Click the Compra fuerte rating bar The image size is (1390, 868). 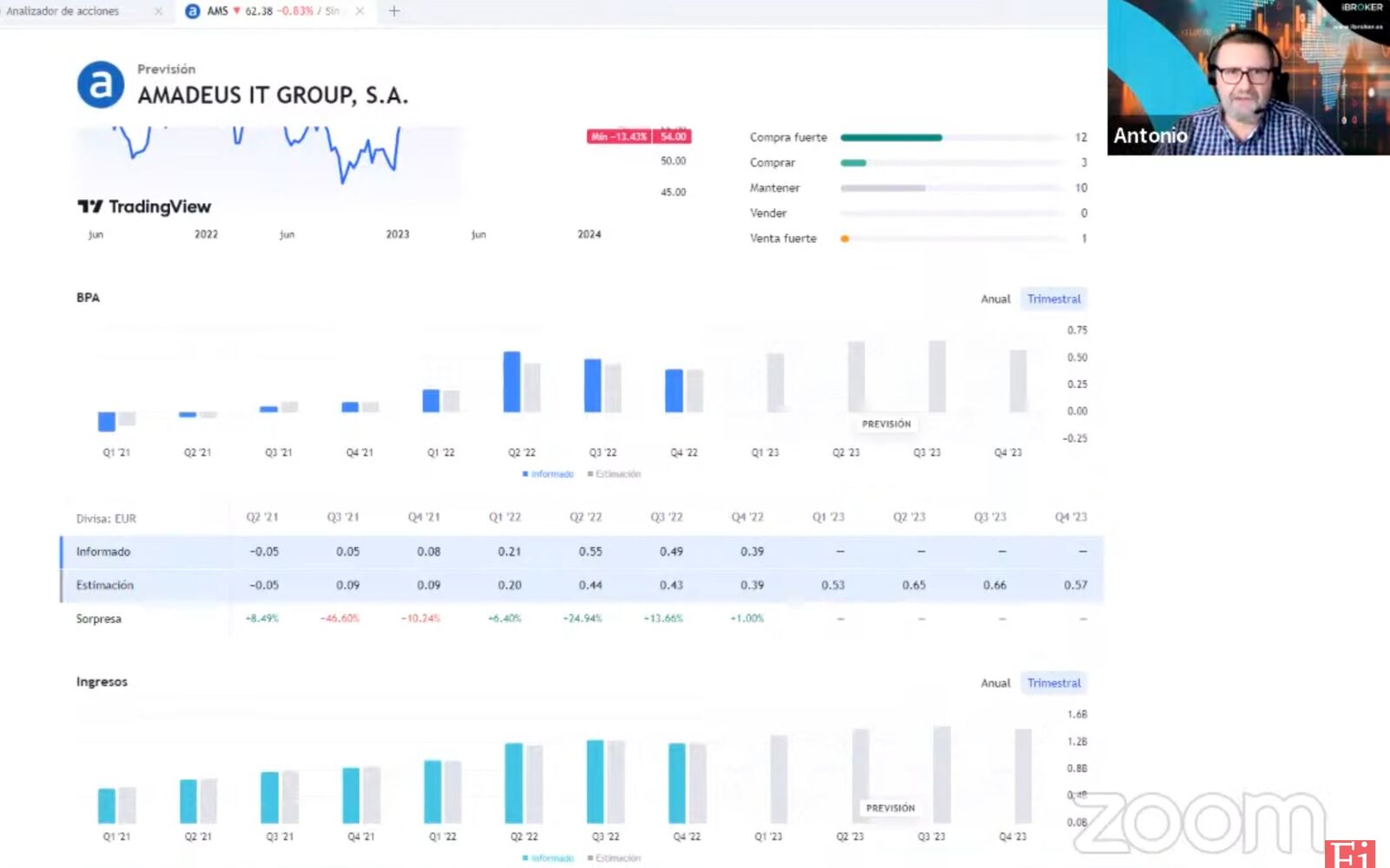point(892,137)
